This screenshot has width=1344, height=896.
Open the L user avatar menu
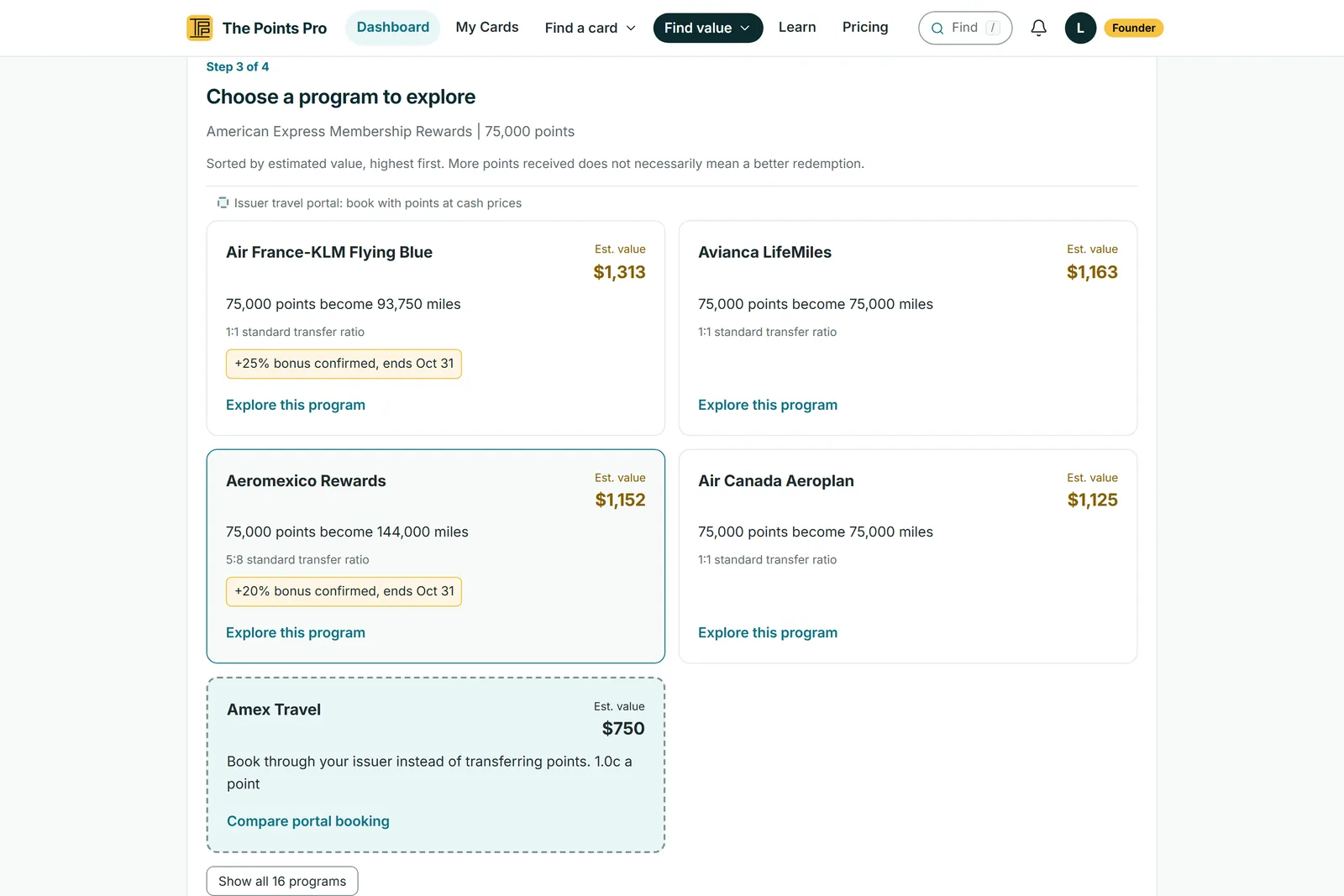click(x=1080, y=28)
